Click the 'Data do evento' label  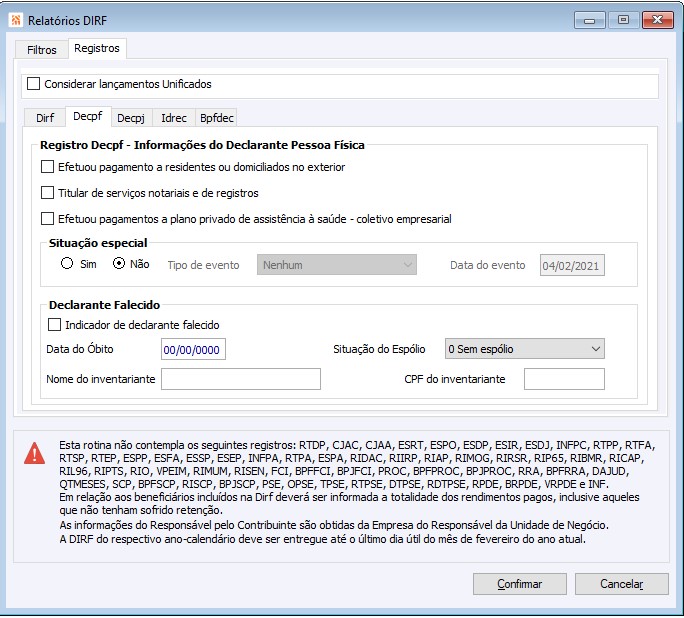coord(488,265)
